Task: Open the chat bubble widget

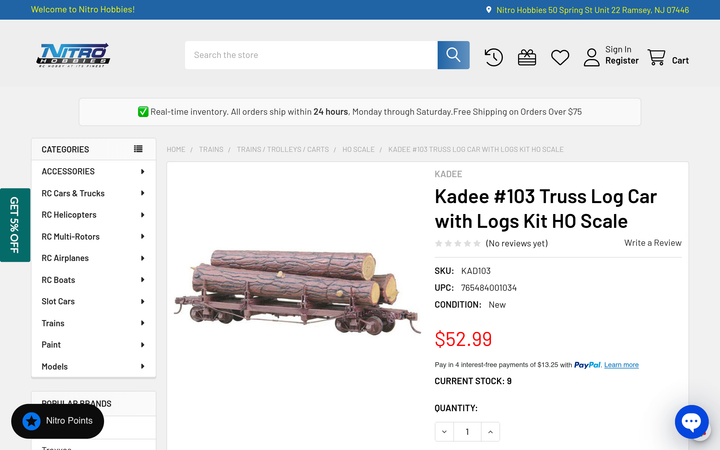Action: (x=692, y=422)
